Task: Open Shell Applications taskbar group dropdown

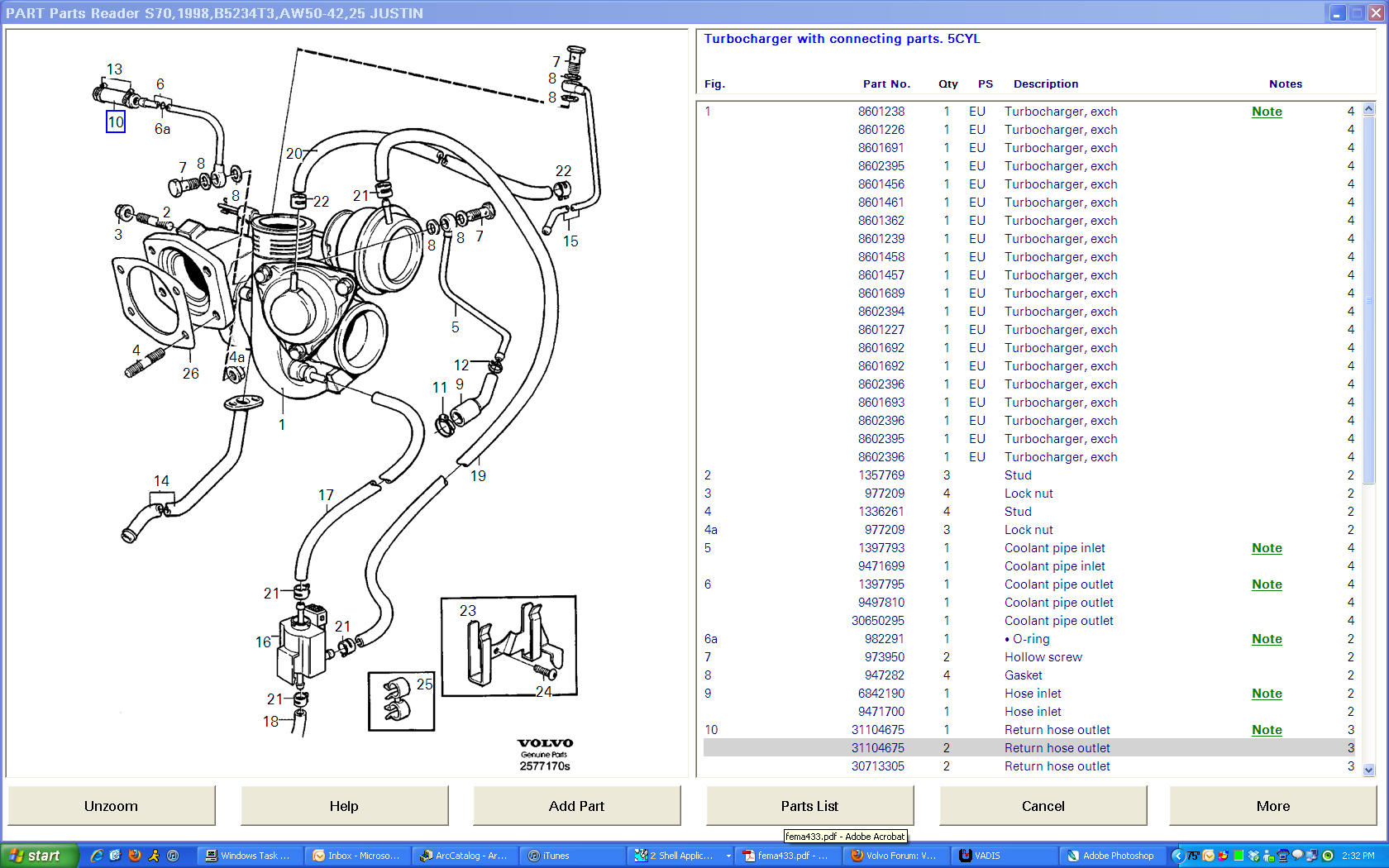Action: tap(728, 856)
